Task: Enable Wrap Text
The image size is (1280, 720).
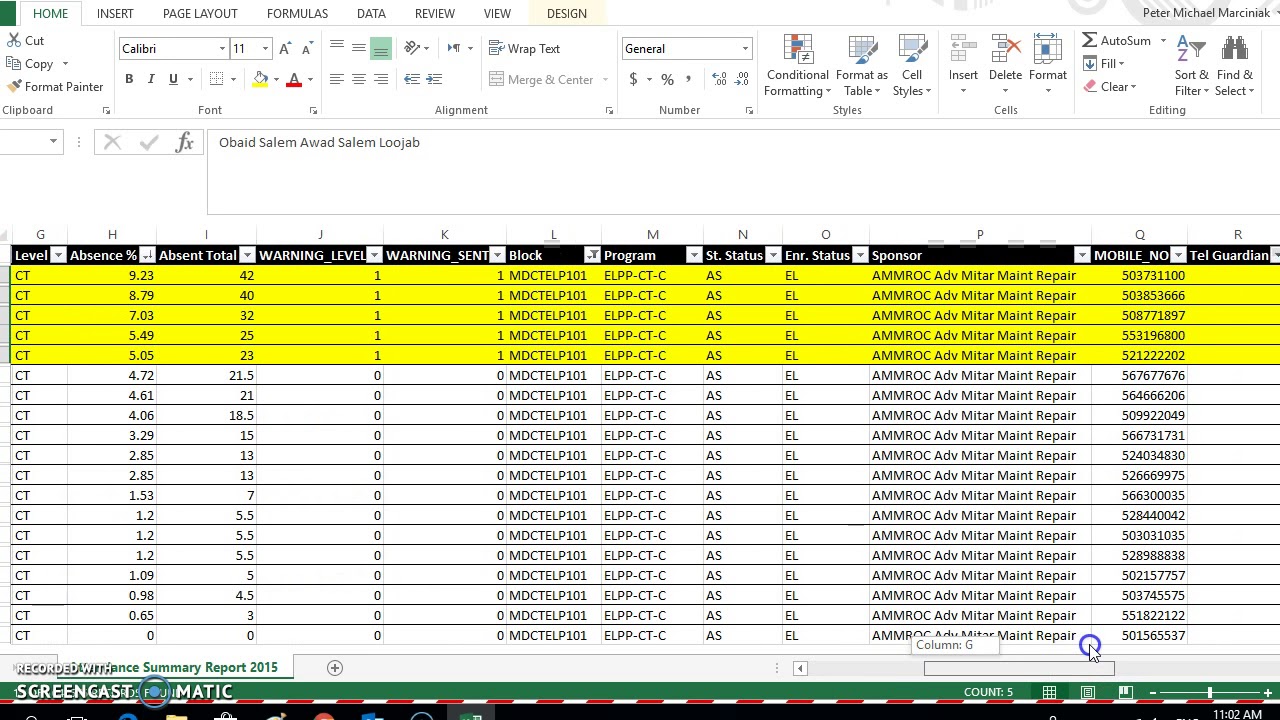Action: 524,48
